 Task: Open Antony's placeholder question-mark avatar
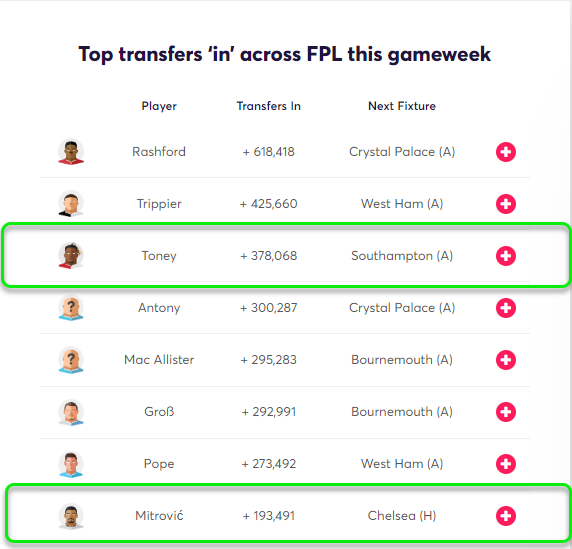pyautogui.click(x=71, y=308)
